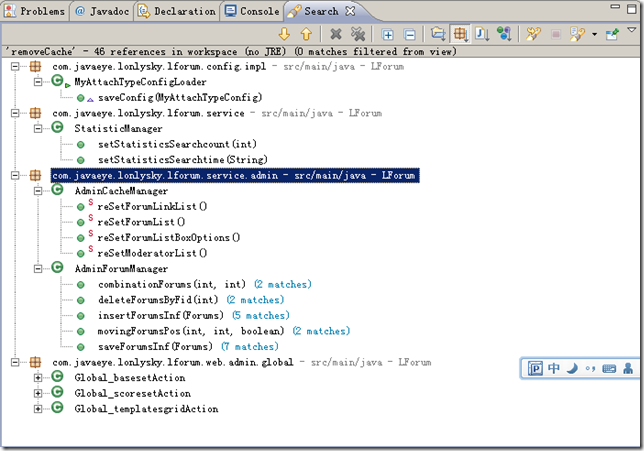Open the Console tab
Image resolution: width=644 pixels, height=451 pixels.
pyautogui.click(x=253, y=11)
